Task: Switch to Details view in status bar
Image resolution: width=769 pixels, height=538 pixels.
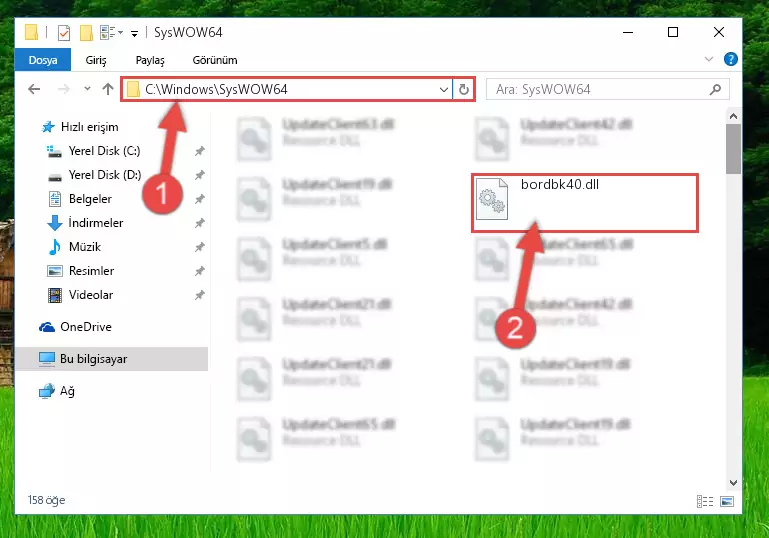Action: coord(705,501)
